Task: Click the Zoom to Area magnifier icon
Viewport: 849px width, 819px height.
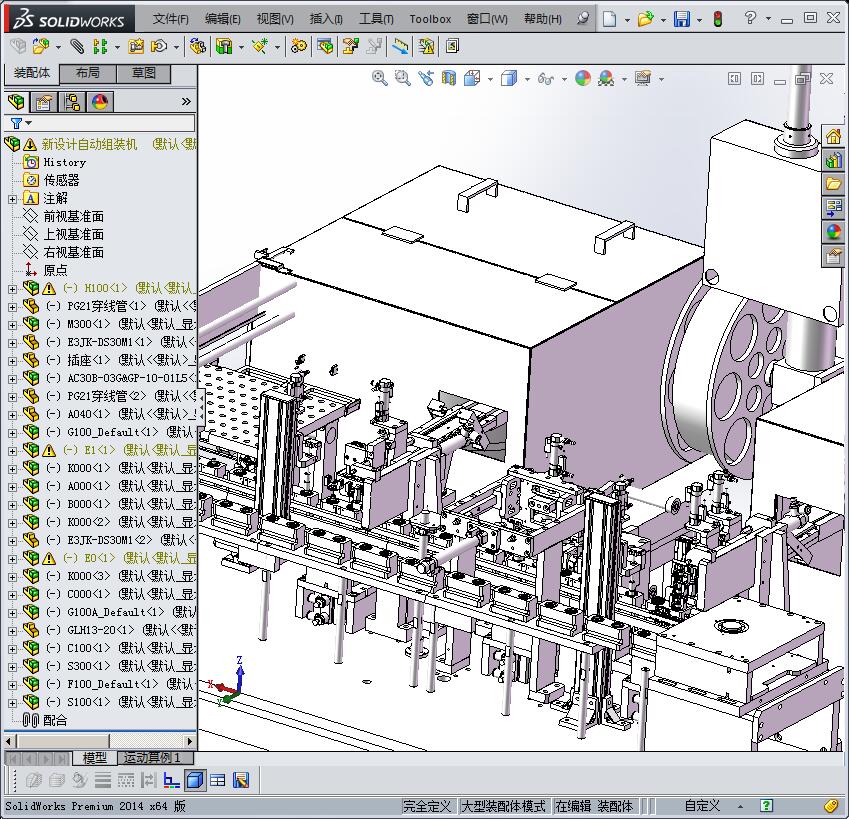Action: [x=402, y=78]
